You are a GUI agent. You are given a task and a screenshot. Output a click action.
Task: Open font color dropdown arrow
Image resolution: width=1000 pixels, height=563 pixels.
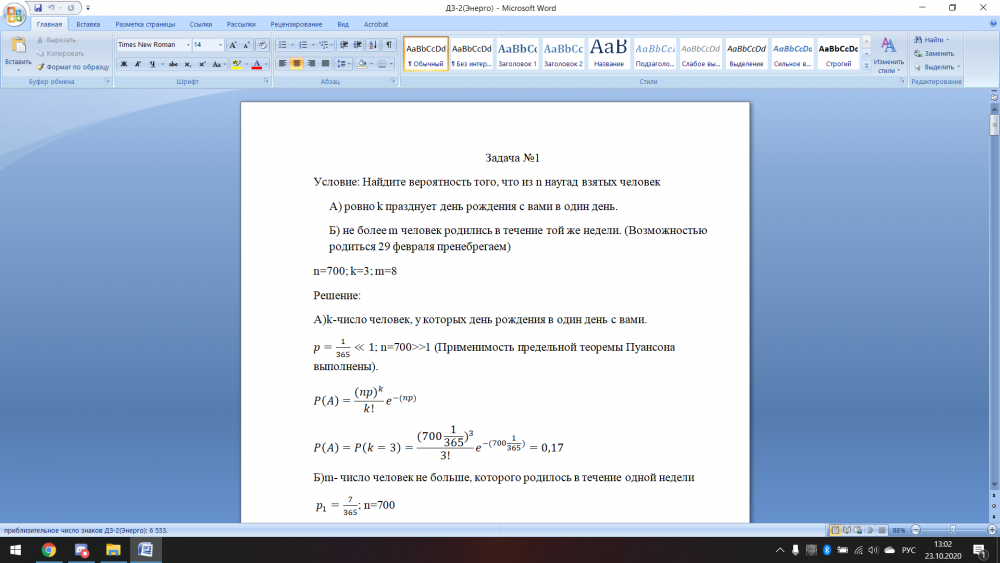click(x=265, y=64)
